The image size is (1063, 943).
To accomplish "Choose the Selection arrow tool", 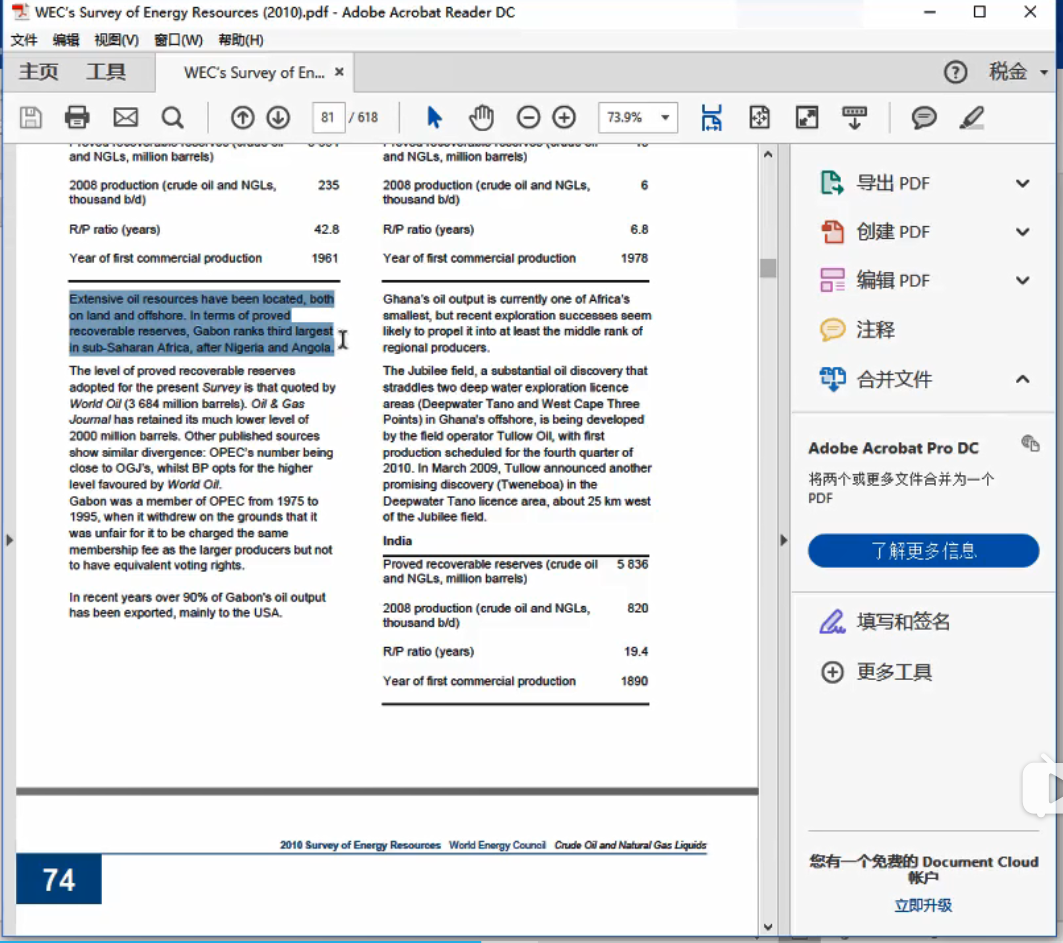I will click(435, 118).
